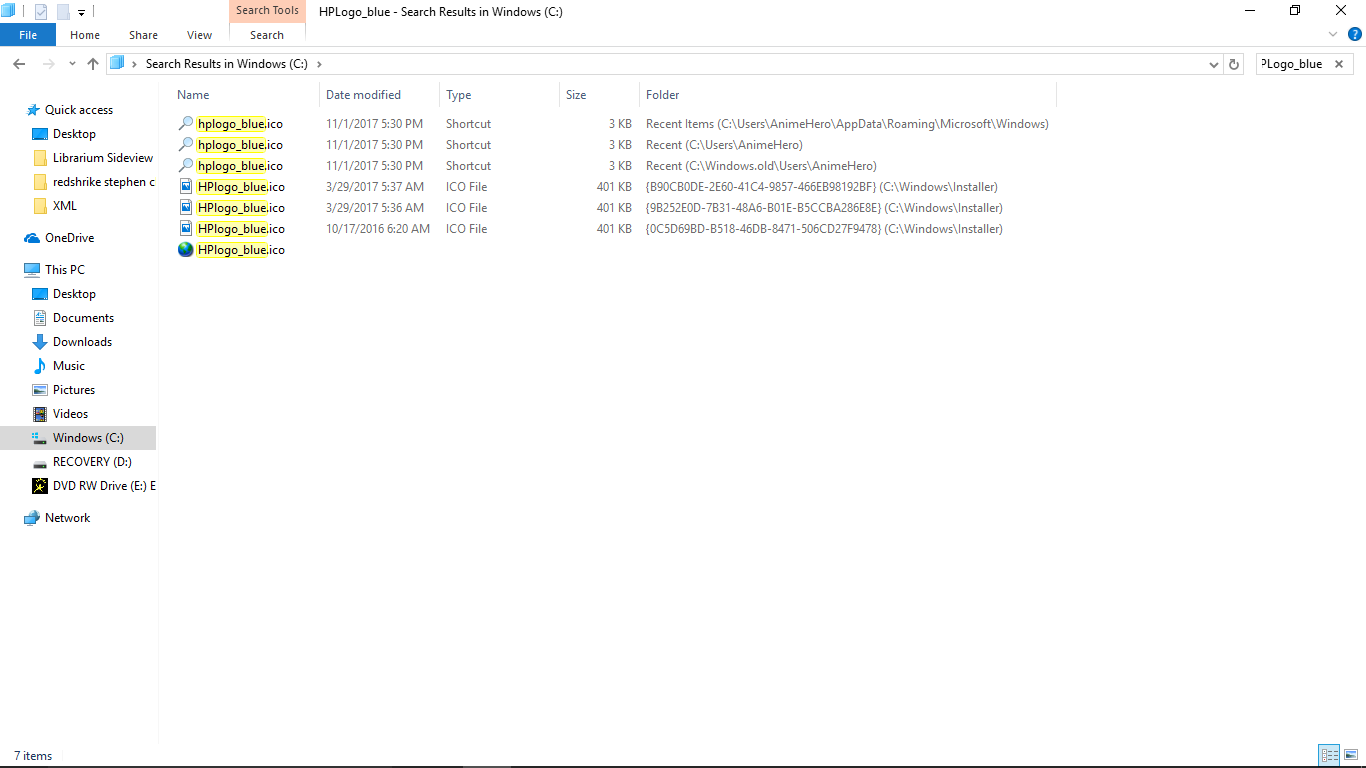Open the Librarium Sideview folder
This screenshot has width=1366, height=768.
(x=102, y=158)
